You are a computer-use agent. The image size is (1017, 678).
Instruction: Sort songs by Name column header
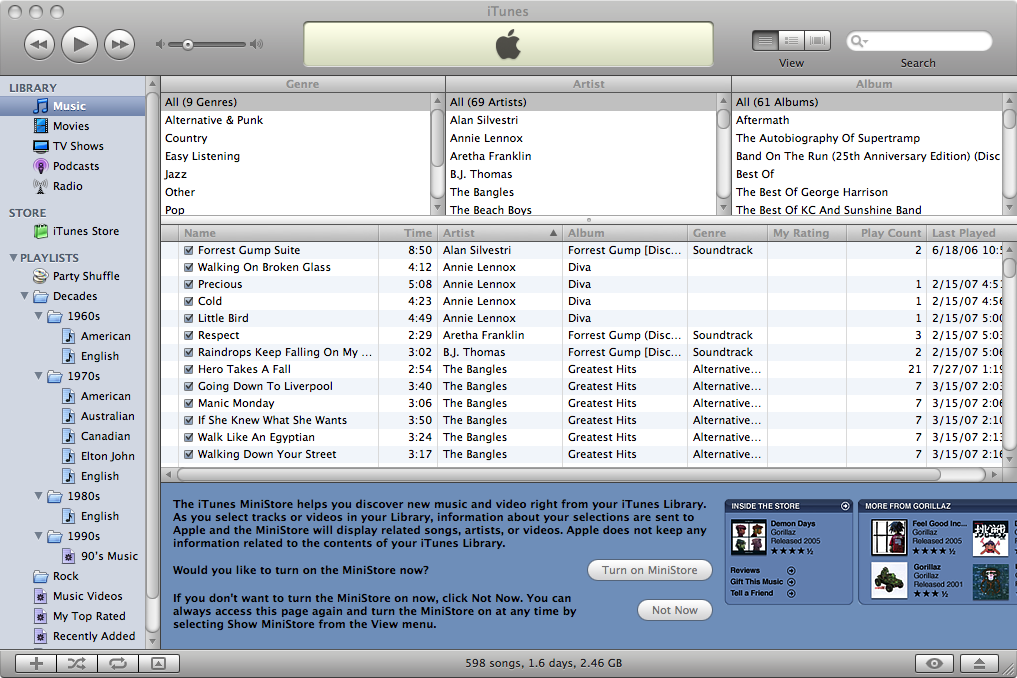(279, 233)
